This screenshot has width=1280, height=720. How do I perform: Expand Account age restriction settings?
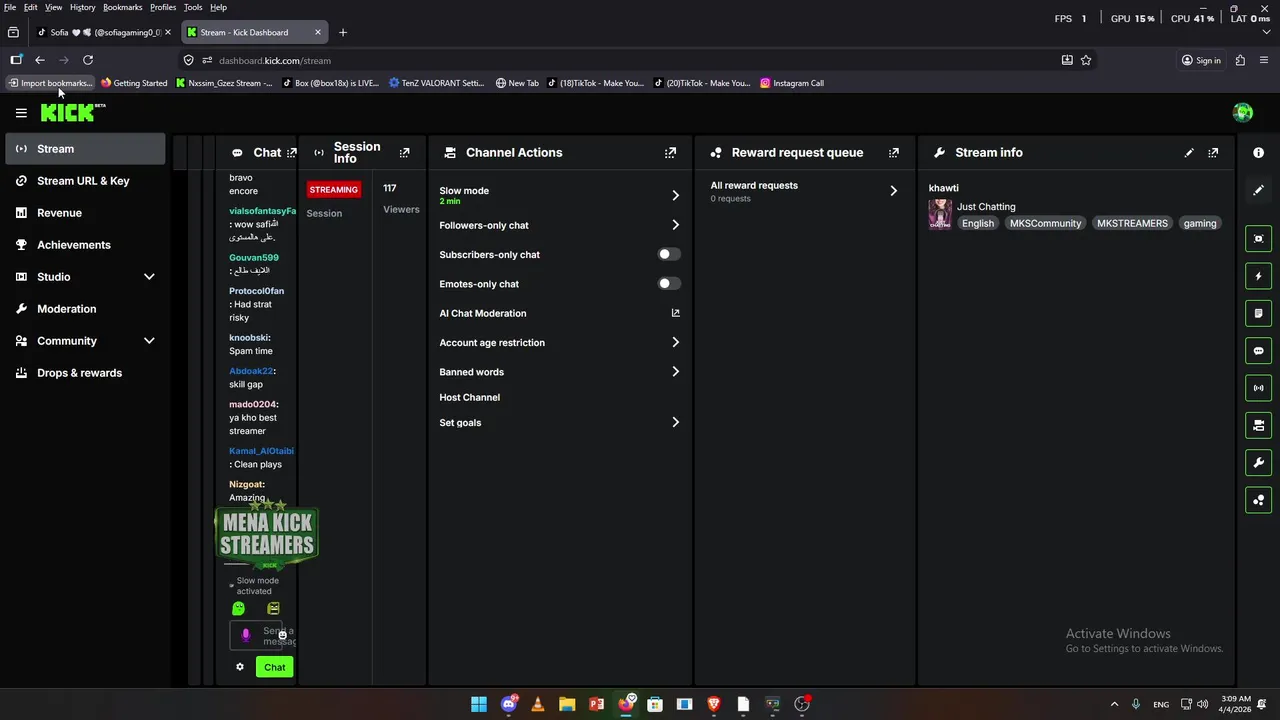[675, 342]
